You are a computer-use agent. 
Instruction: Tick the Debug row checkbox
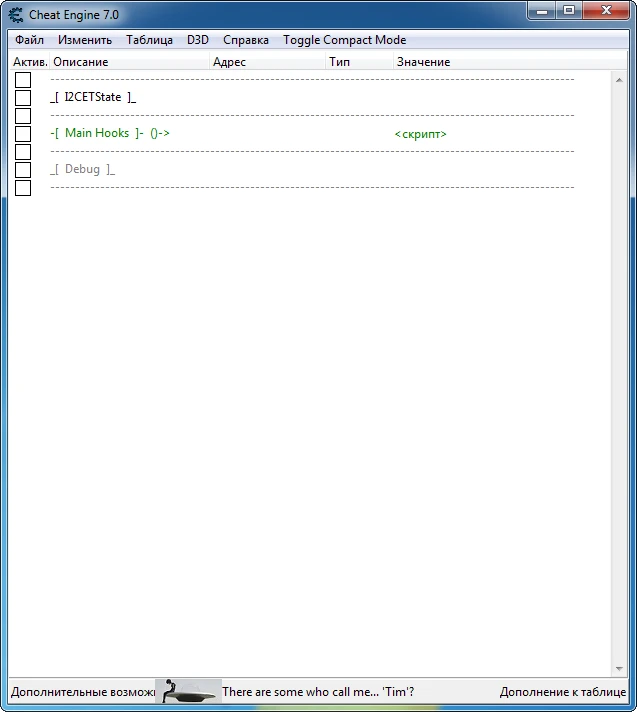tap(23, 170)
